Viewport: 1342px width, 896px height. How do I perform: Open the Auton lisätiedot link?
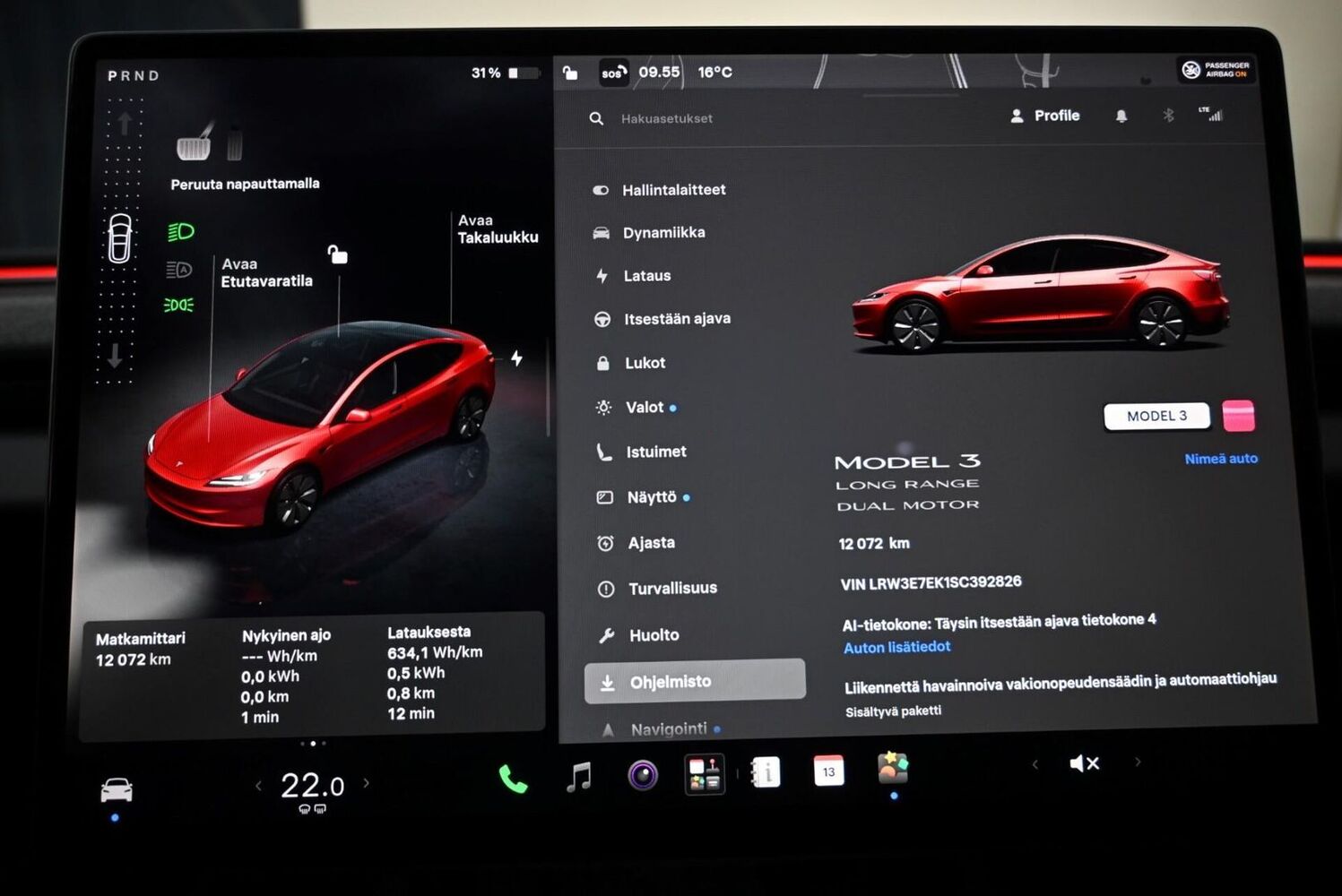[896, 647]
